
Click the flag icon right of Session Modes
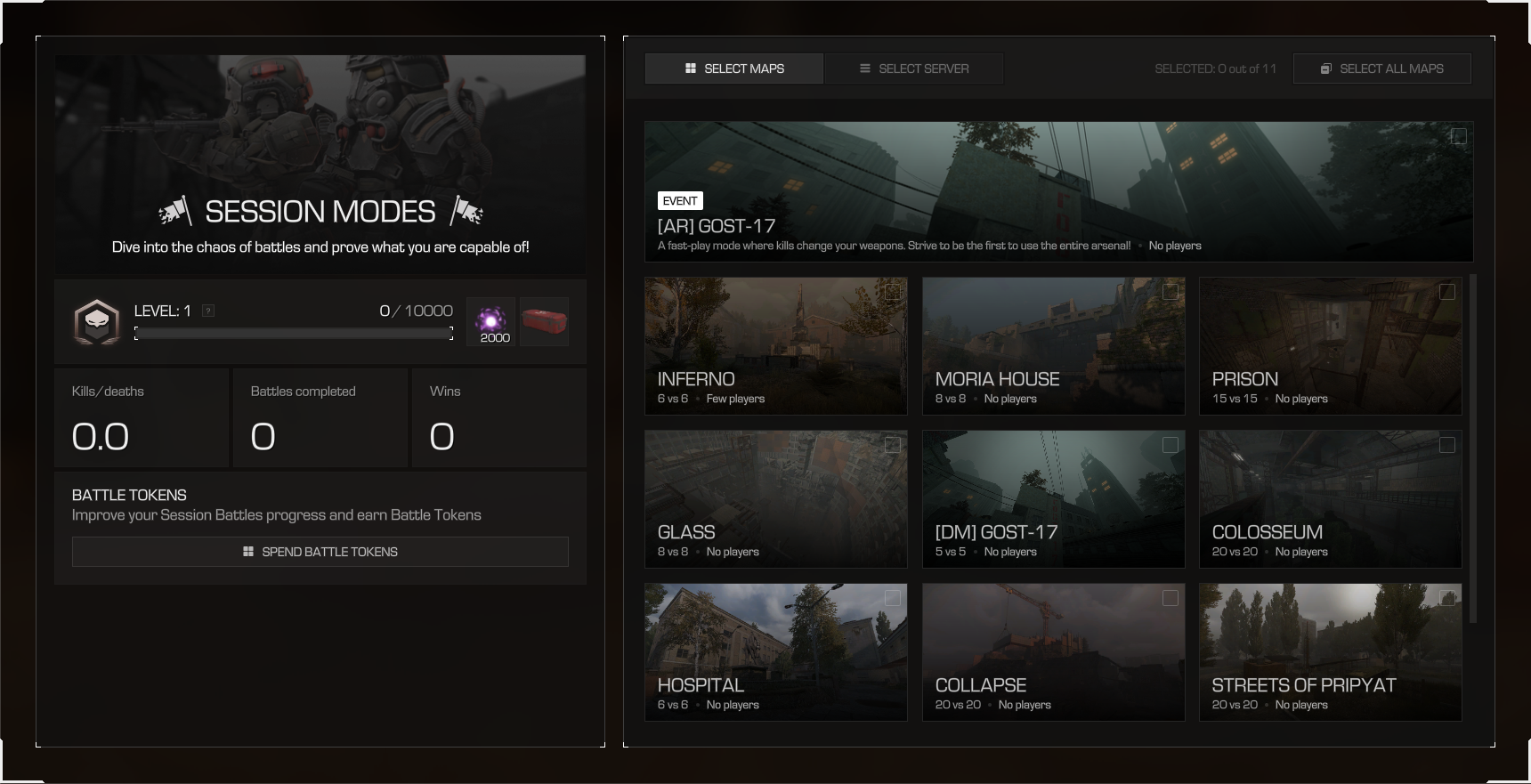(466, 211)
